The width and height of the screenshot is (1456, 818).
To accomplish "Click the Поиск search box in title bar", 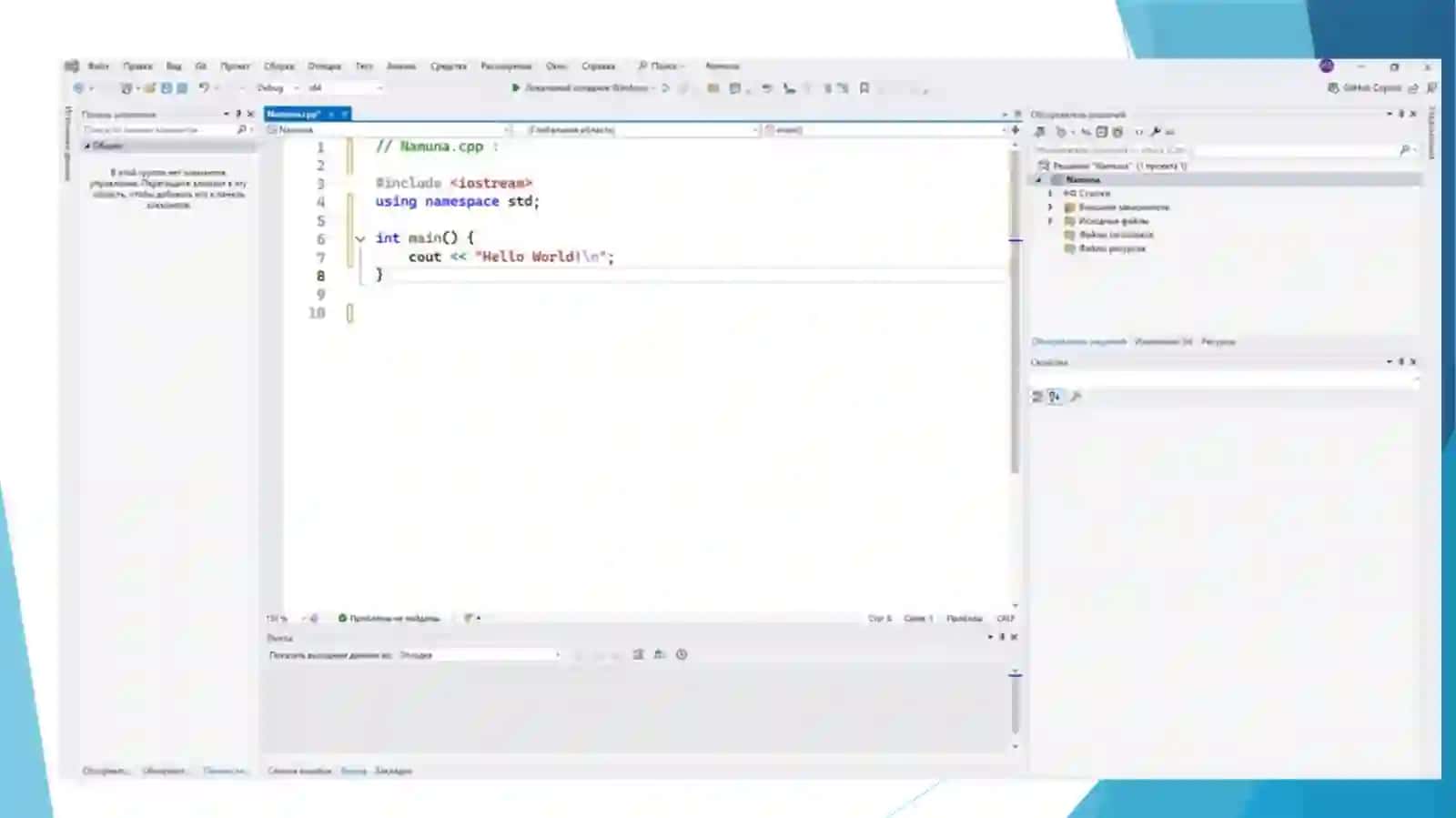I will [661, 66].
